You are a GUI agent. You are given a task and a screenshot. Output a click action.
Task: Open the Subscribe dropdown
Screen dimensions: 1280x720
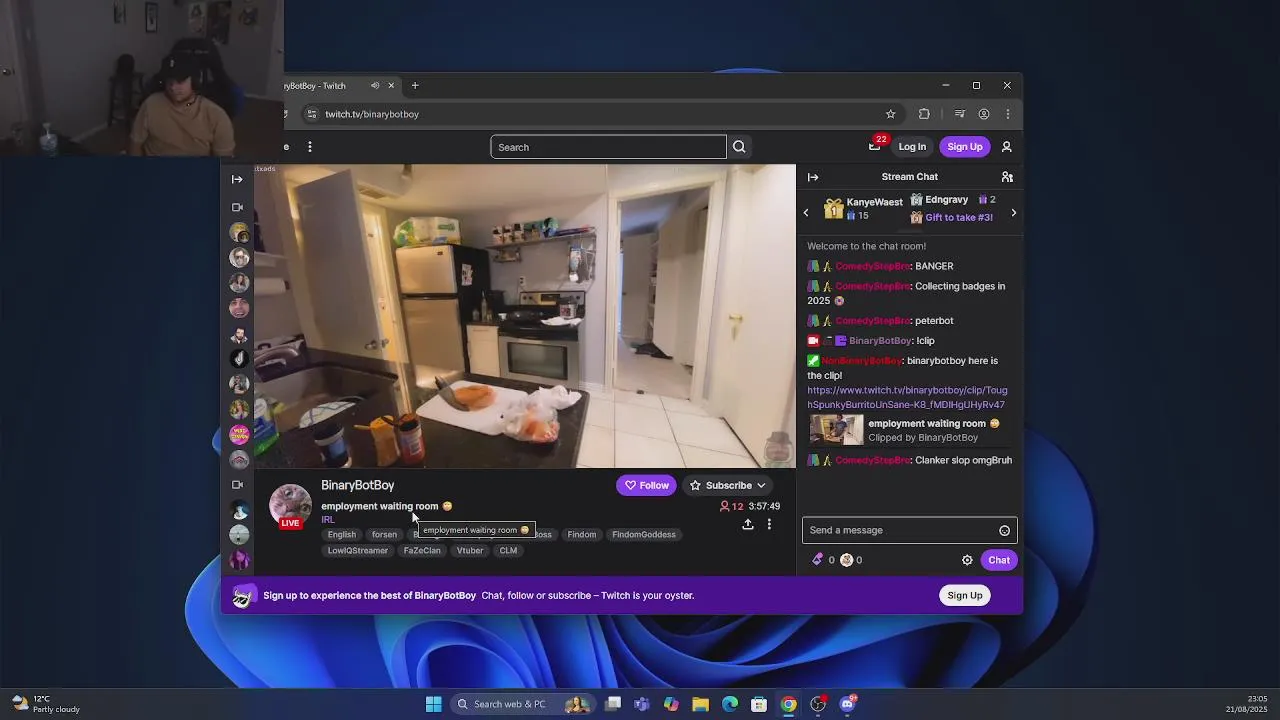(x=728, y=485)
